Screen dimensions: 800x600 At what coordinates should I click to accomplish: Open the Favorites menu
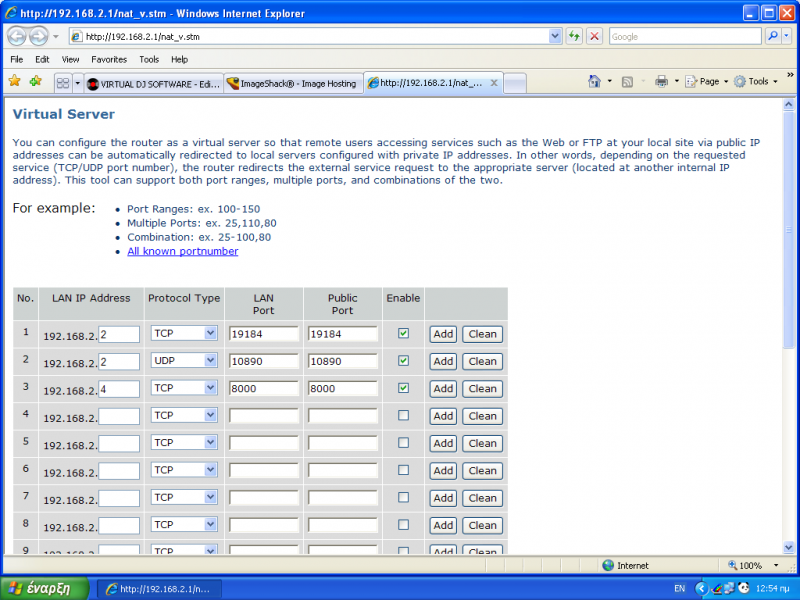[109, 59]
